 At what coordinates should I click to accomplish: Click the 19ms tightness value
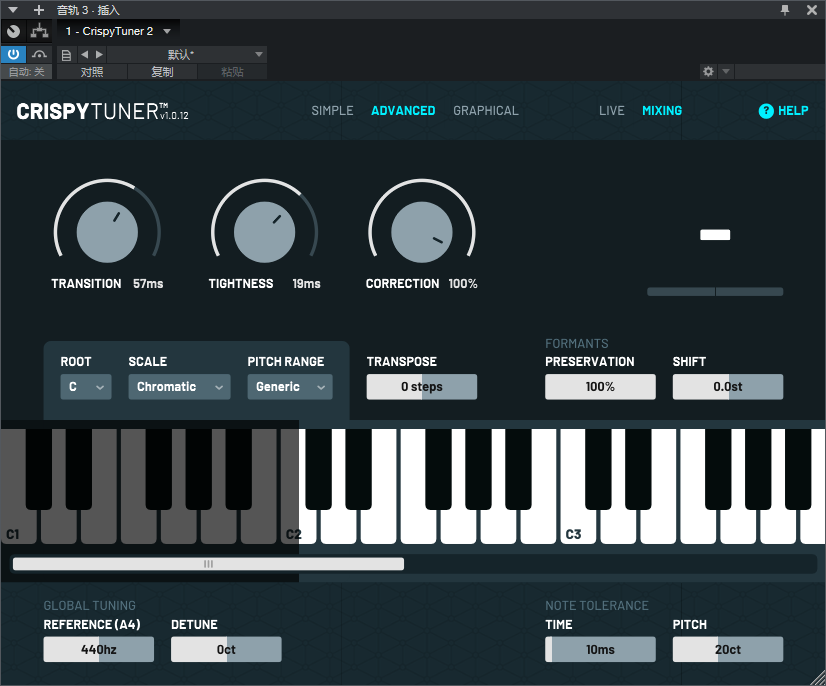pos(307,283)
